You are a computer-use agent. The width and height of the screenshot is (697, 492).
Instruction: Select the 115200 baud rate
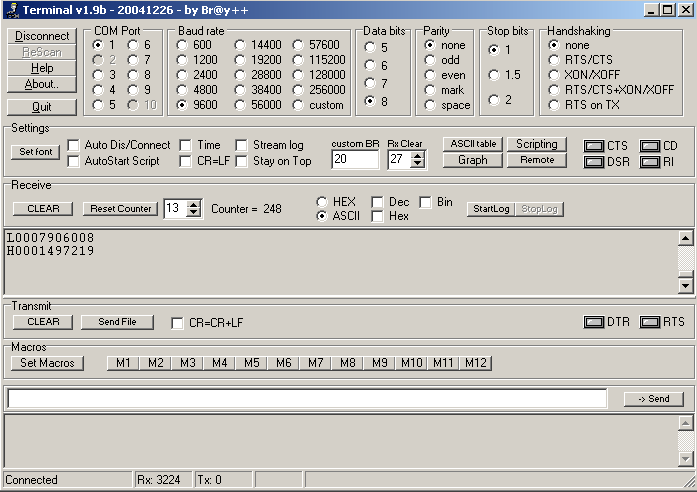(x=299, y=60)
